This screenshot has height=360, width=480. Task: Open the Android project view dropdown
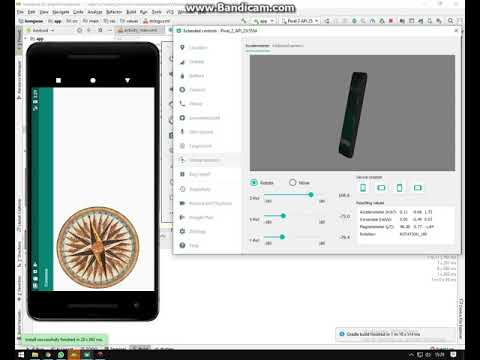40,30
